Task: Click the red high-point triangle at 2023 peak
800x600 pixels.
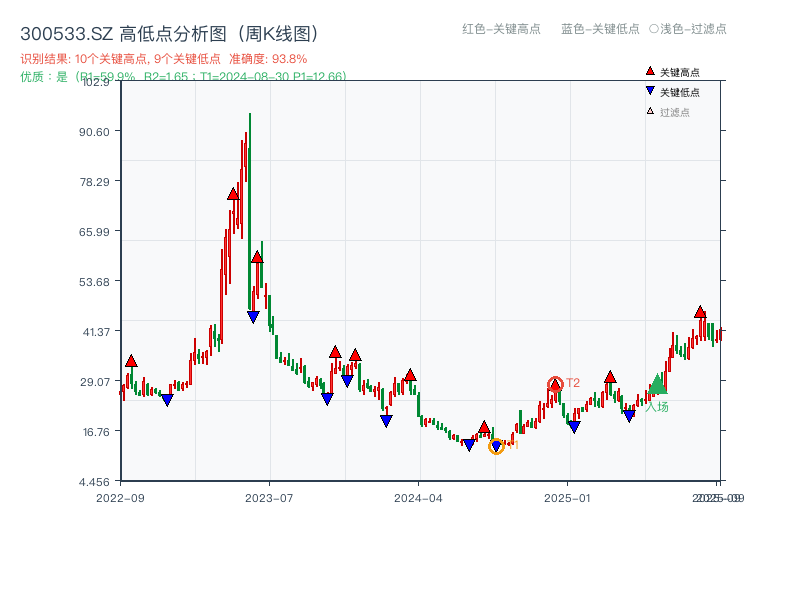Action: [x=234, y=194]
